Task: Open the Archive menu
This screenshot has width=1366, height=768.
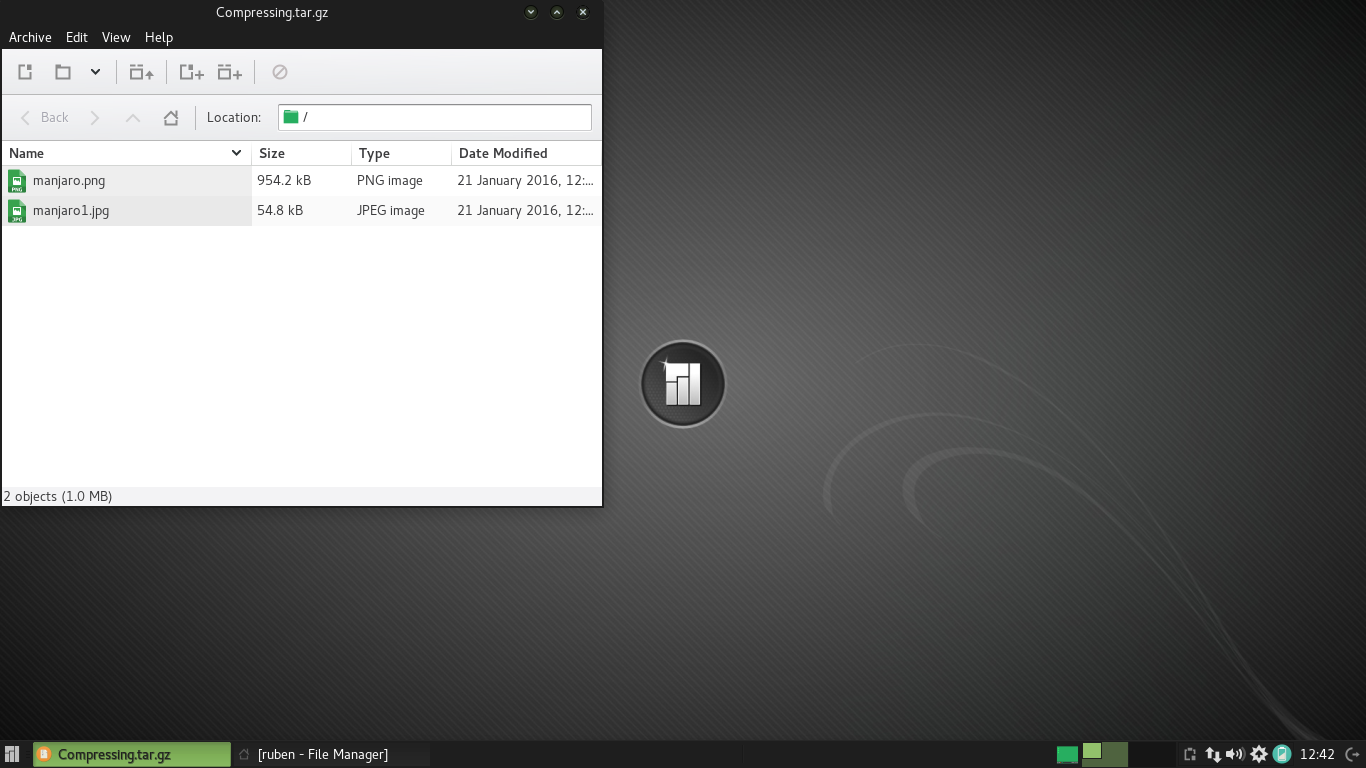Action: tap(30, 37)
